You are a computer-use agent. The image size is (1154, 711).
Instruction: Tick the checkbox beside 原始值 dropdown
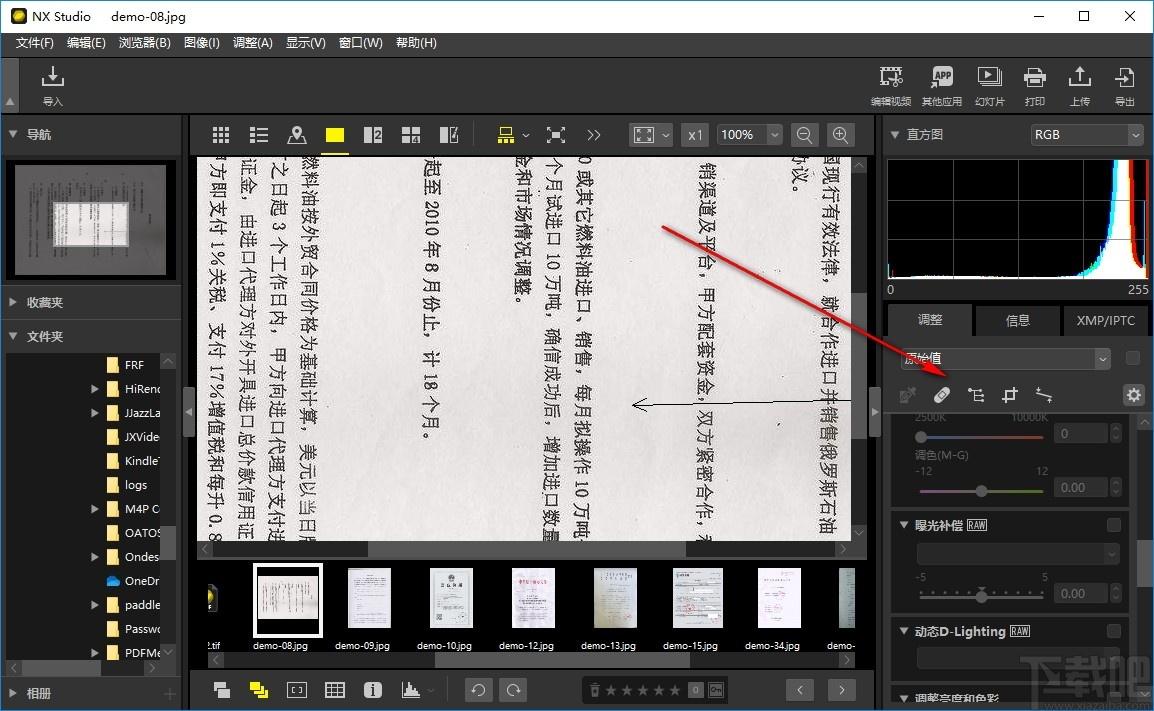click(x=1133, y=358)
